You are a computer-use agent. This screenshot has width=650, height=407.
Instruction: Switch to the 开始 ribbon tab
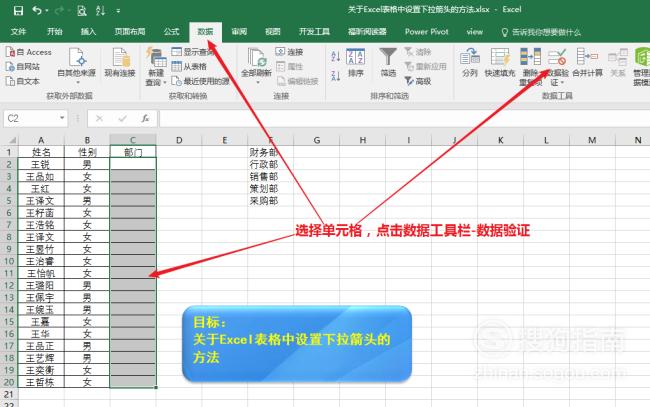point(55,31)
